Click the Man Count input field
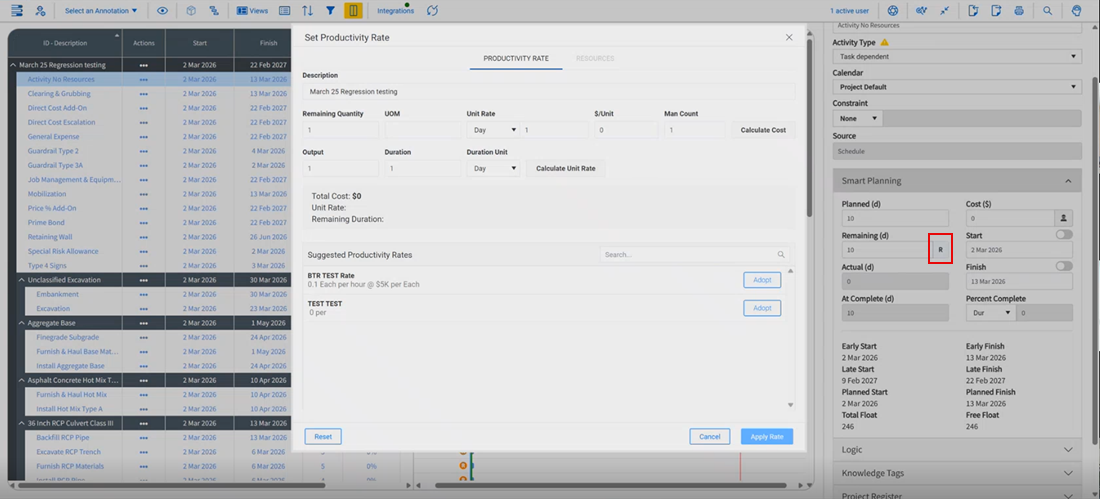Viewport: 1100px width, 499px height. click(695, 130)
